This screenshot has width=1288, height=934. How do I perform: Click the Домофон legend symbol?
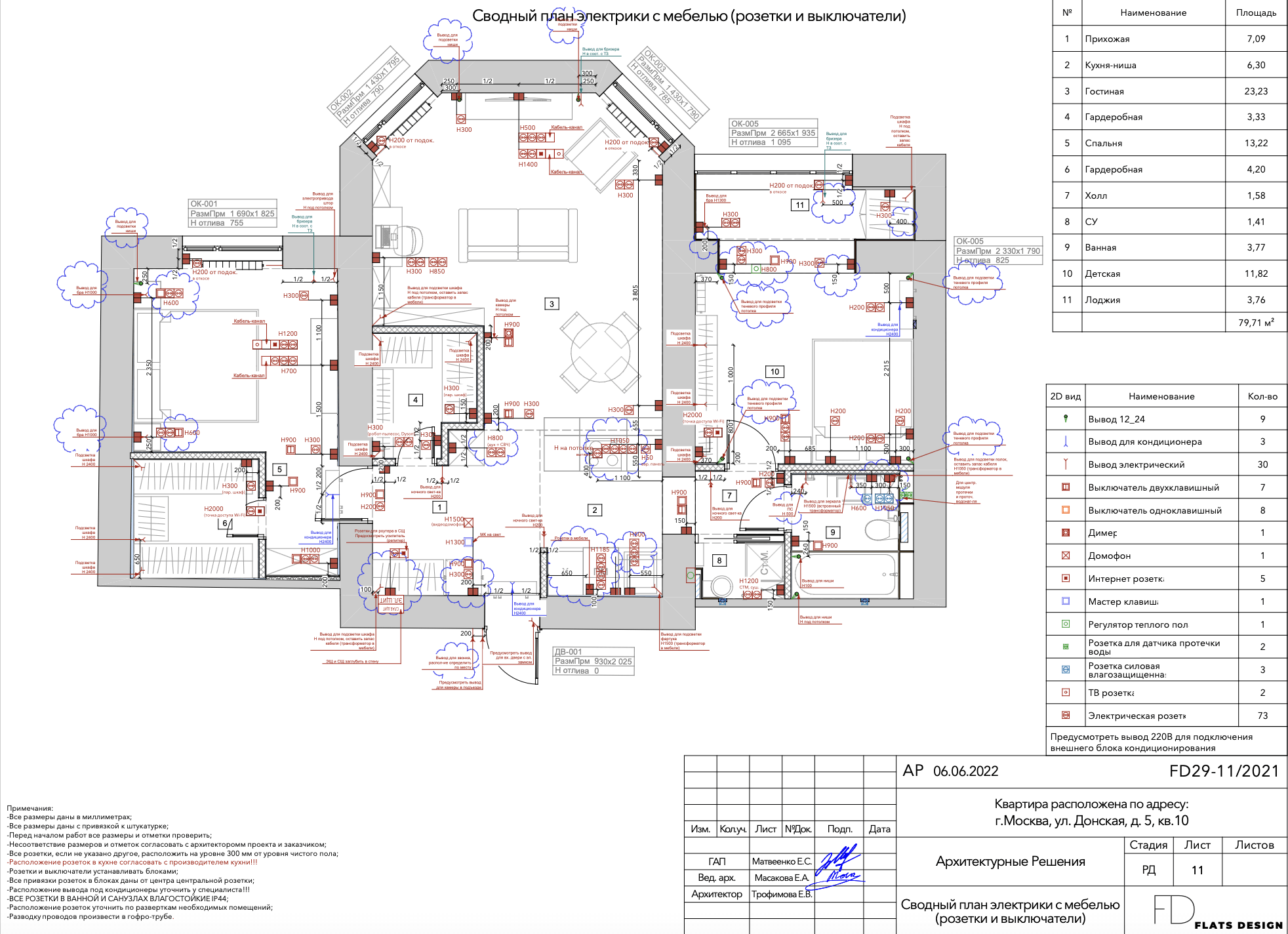point(1066,556)
